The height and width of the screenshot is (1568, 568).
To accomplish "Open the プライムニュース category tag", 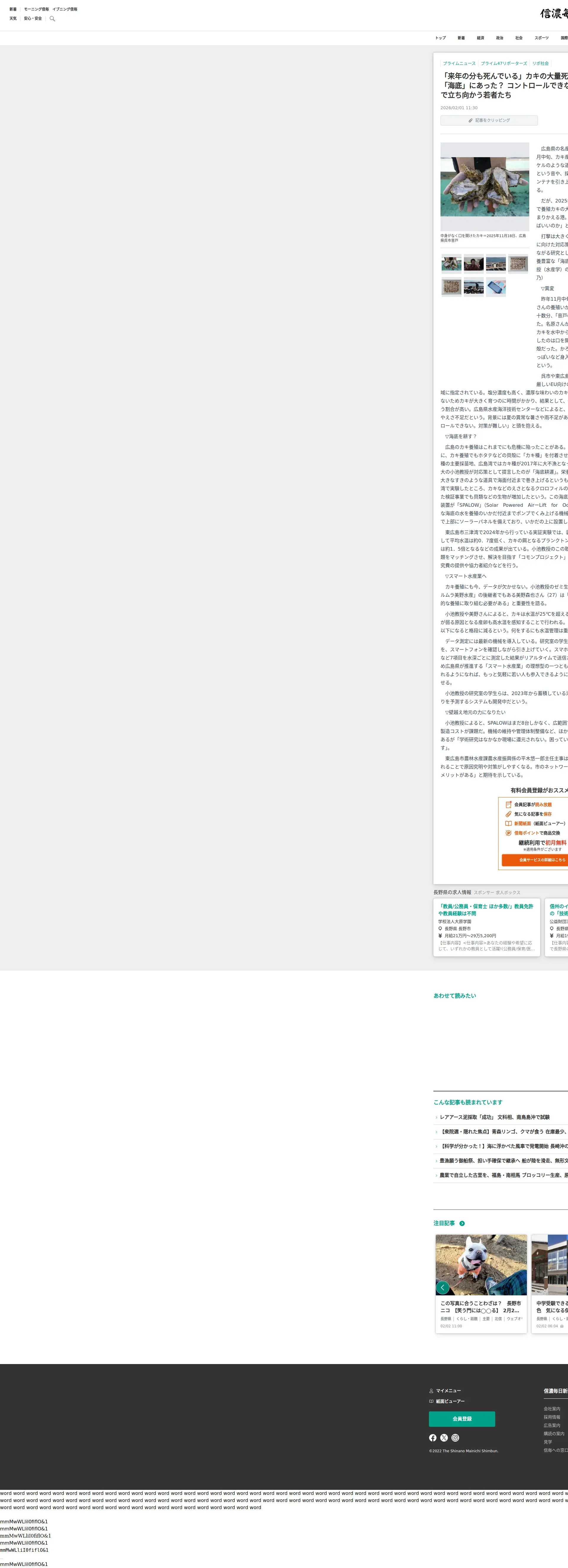I will tap(459, 63).
